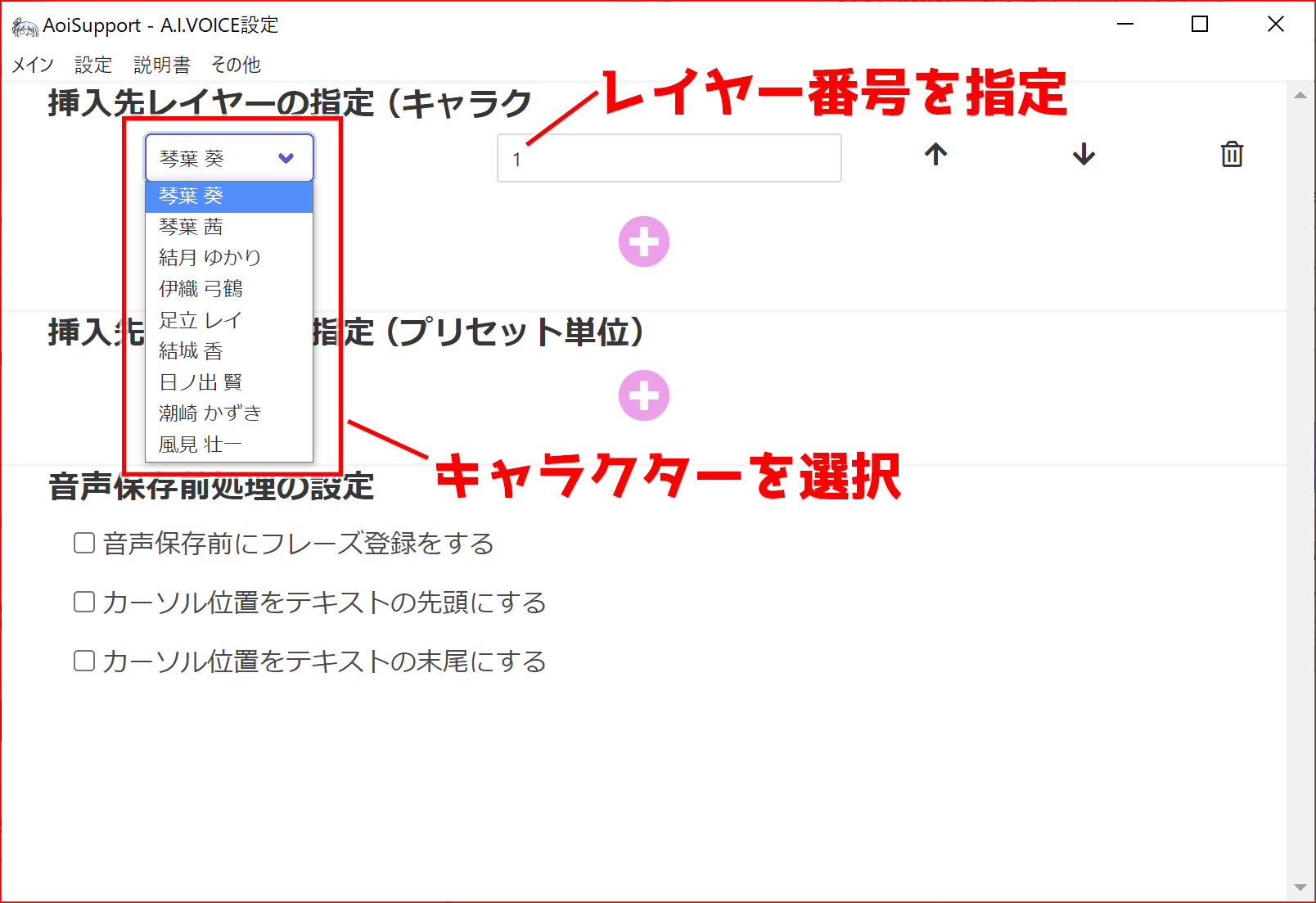Click the vertical scrollbar up arrow
Image resolution: width=1316 pixels, height=903 pixels.
click(x=1300, y=96)
